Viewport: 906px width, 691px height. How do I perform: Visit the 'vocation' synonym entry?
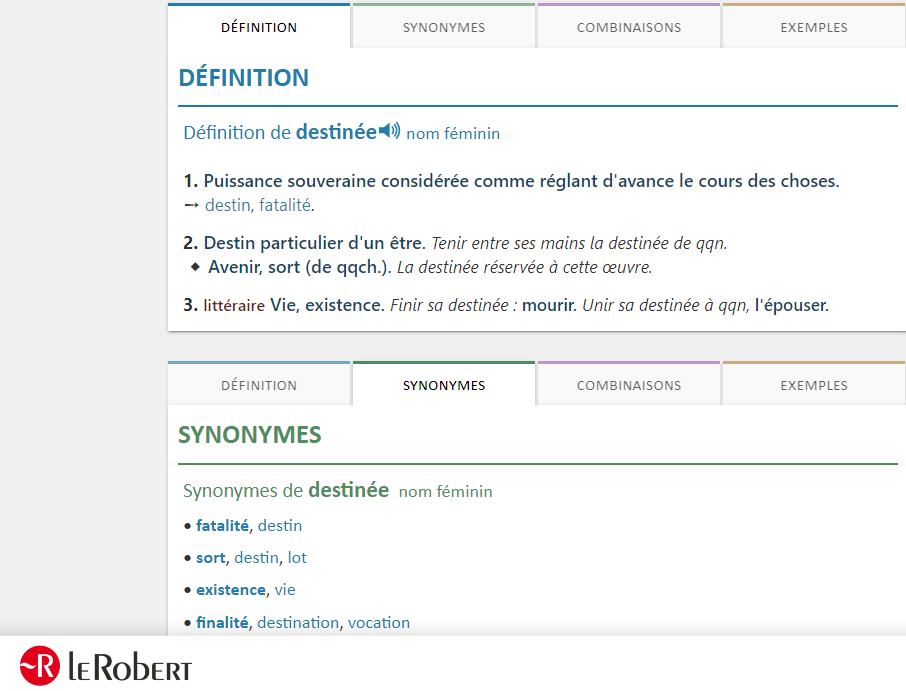pyautogui.click(x=379, y=622)
